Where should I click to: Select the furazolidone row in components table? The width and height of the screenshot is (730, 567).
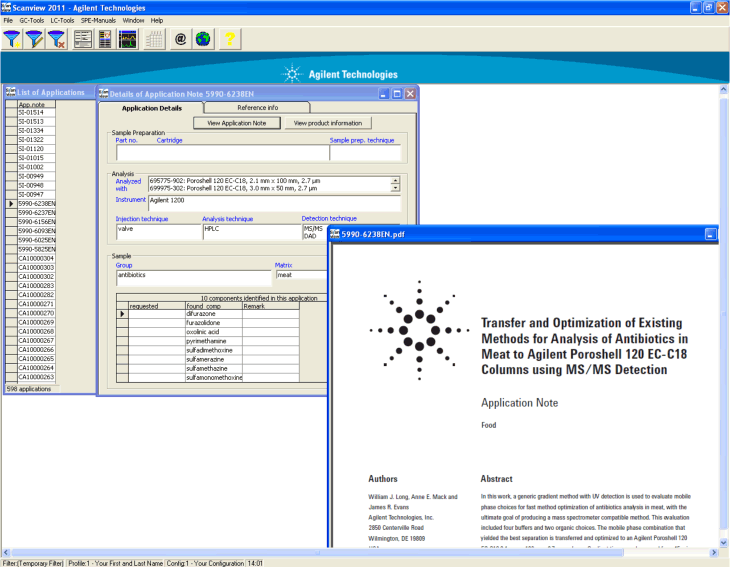[x=210, y=323]
